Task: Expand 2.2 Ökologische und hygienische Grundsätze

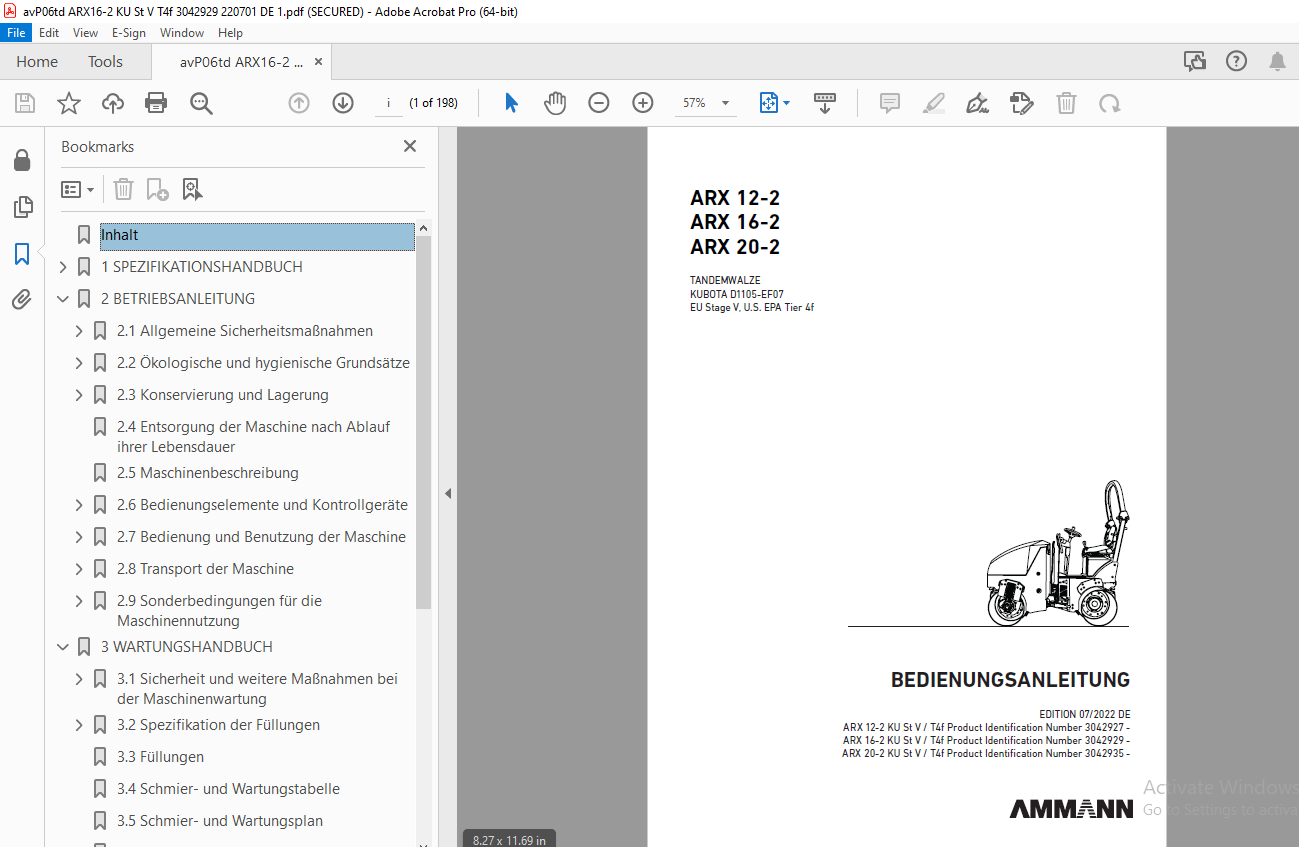Action: click(x=79, y=363)
